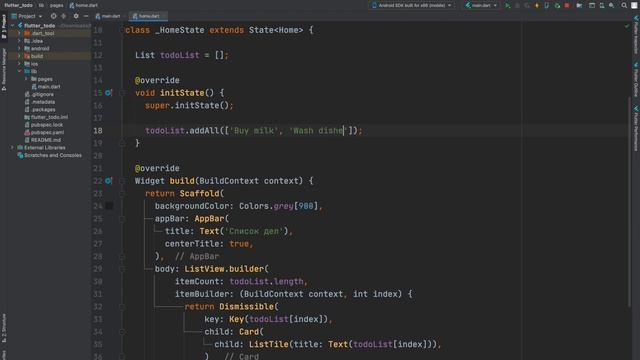Toggle code folding at the initState line
This screenshot has width=640, height=360.
[122, 93]
